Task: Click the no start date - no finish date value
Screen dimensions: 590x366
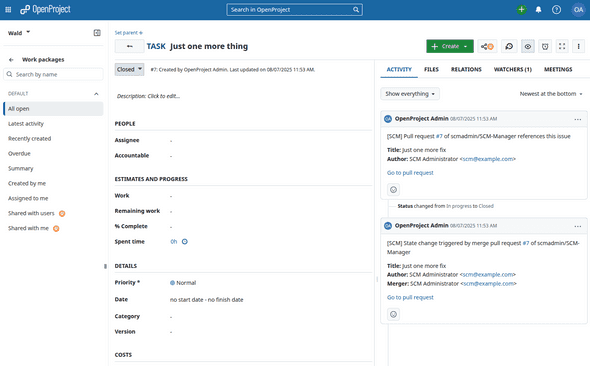Action: 207,300
